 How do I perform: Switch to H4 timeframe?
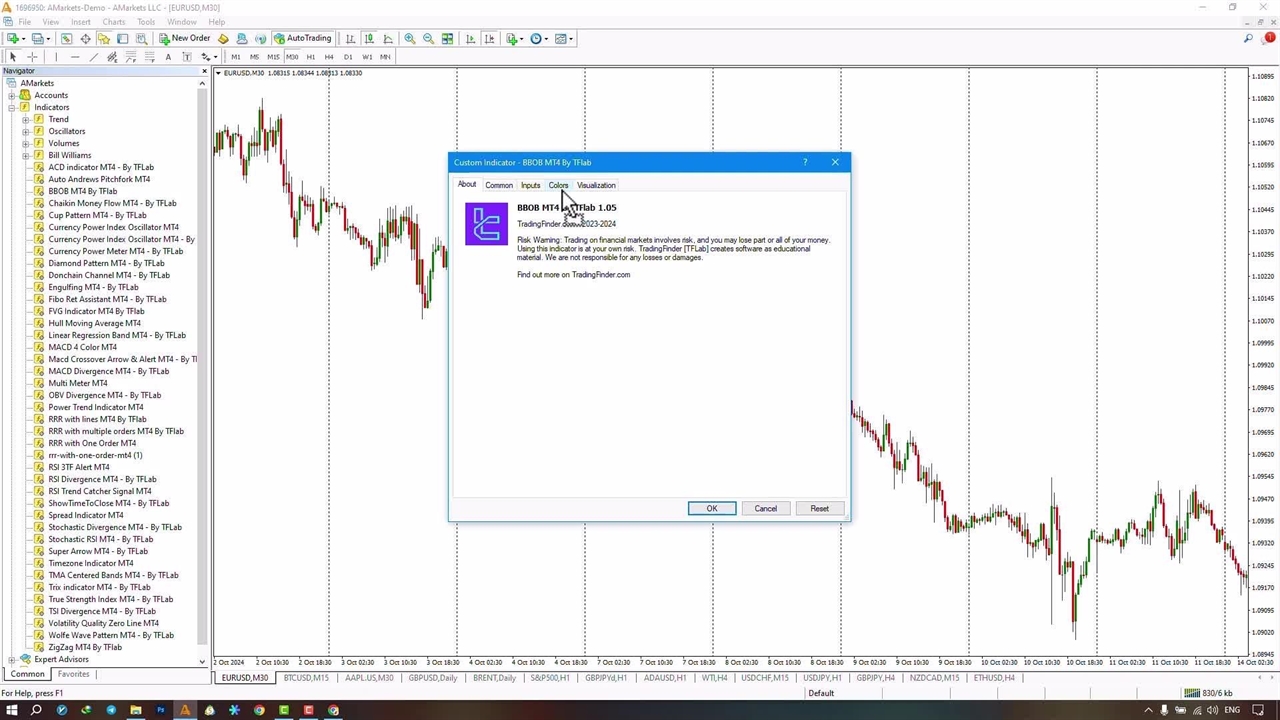(x=328, y=57)
